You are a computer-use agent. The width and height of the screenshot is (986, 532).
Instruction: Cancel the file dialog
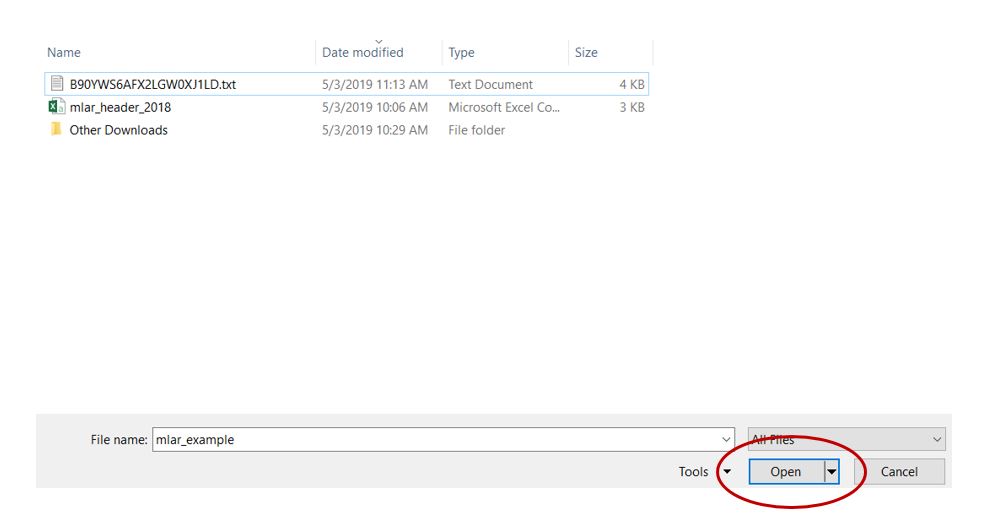pyautogui.click(x=899, y=472)
